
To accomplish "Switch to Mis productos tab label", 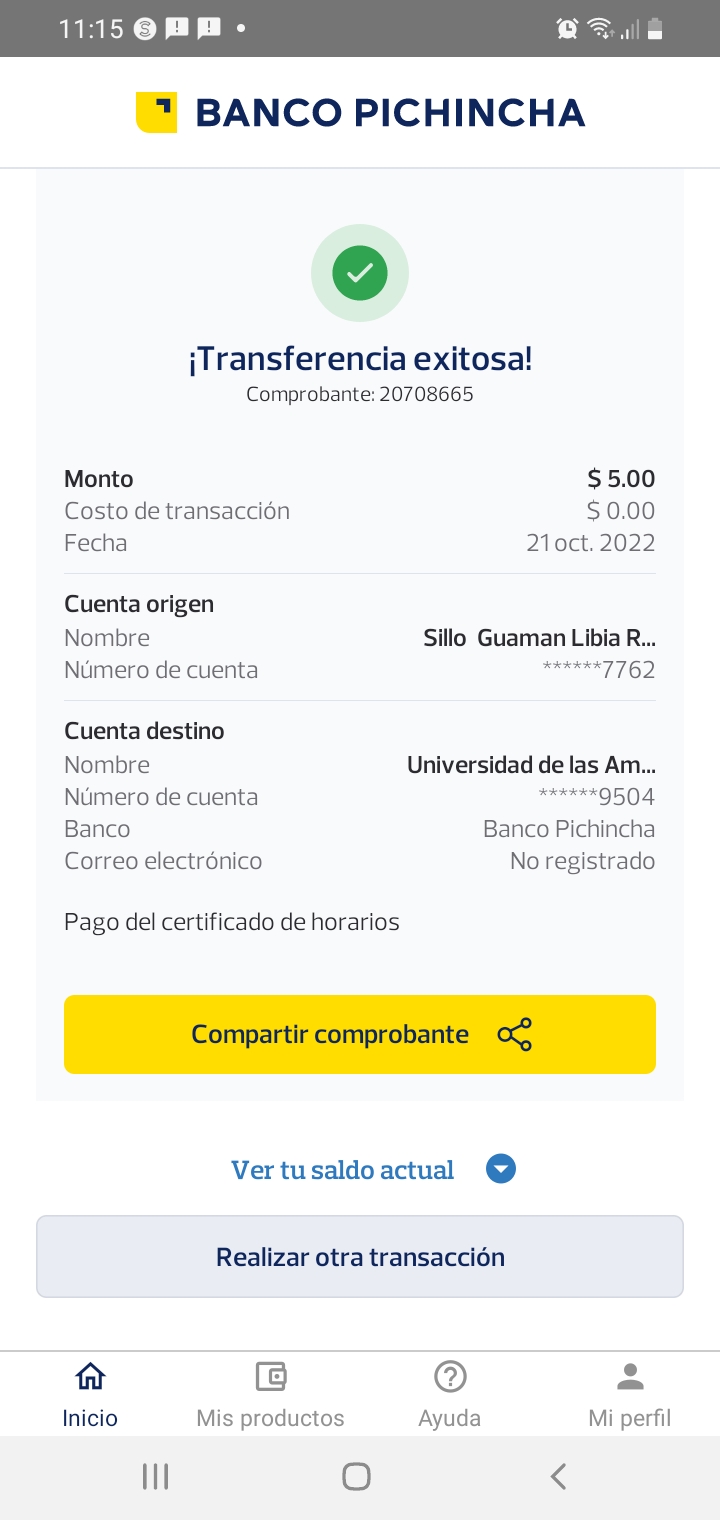I will (x=270, y=1418).
